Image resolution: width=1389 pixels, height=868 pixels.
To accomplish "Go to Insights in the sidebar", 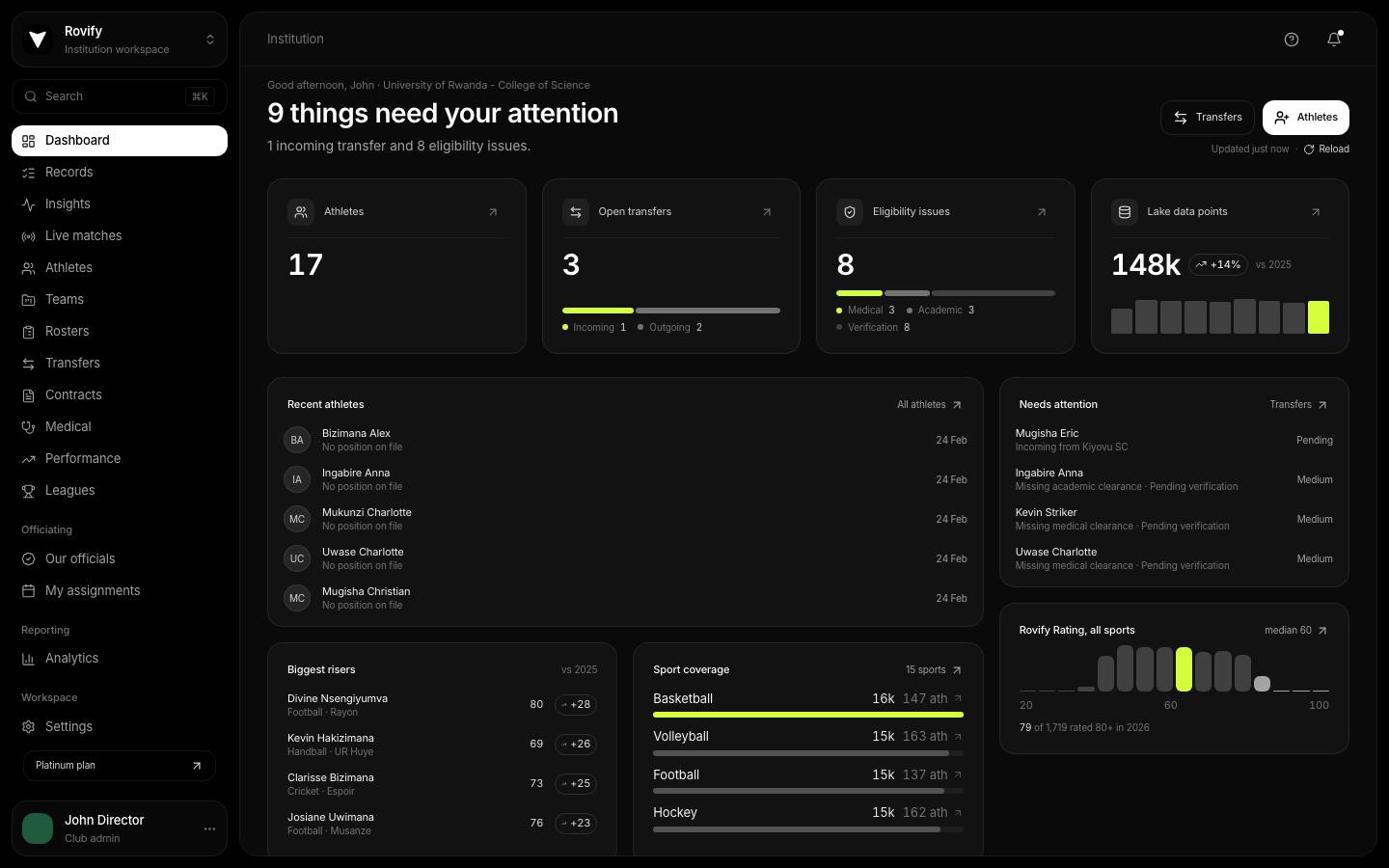I will [120, 204].
